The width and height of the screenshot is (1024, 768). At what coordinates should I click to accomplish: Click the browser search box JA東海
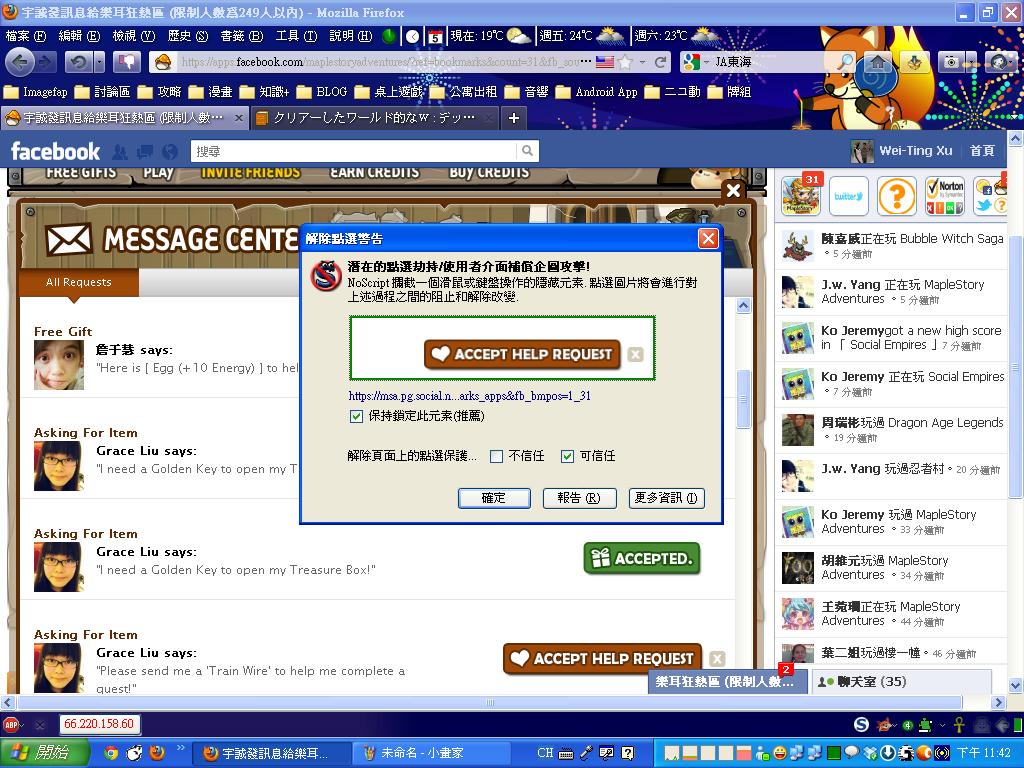(774, 62)
